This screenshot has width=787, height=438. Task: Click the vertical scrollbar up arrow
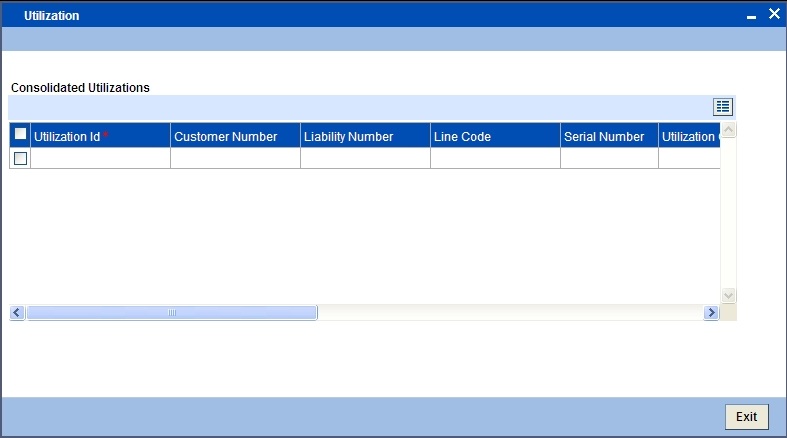click(x=728, y=130)
